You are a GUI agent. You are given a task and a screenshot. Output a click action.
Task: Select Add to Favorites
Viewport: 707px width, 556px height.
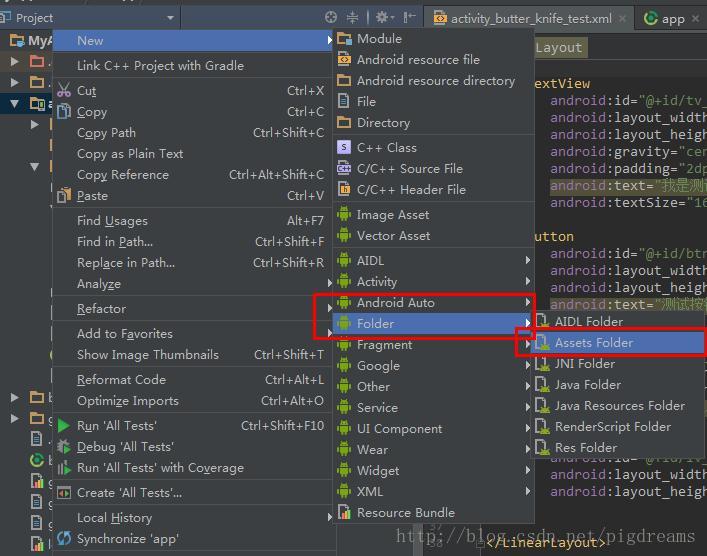point(193,334)
